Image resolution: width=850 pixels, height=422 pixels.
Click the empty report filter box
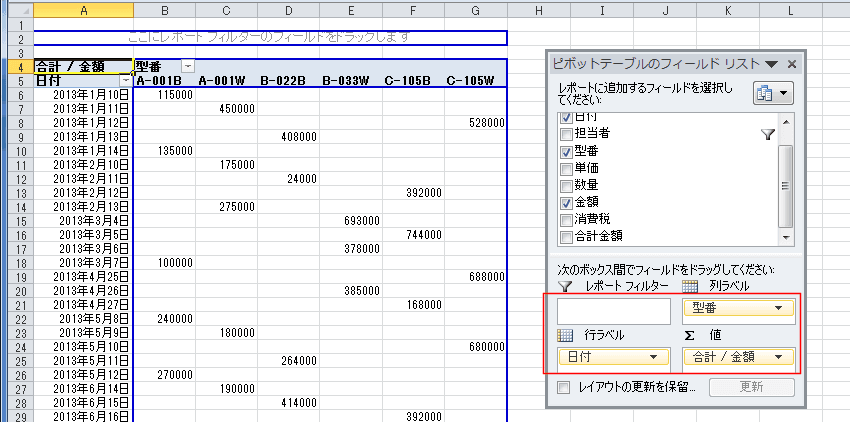tap(614, 311)
